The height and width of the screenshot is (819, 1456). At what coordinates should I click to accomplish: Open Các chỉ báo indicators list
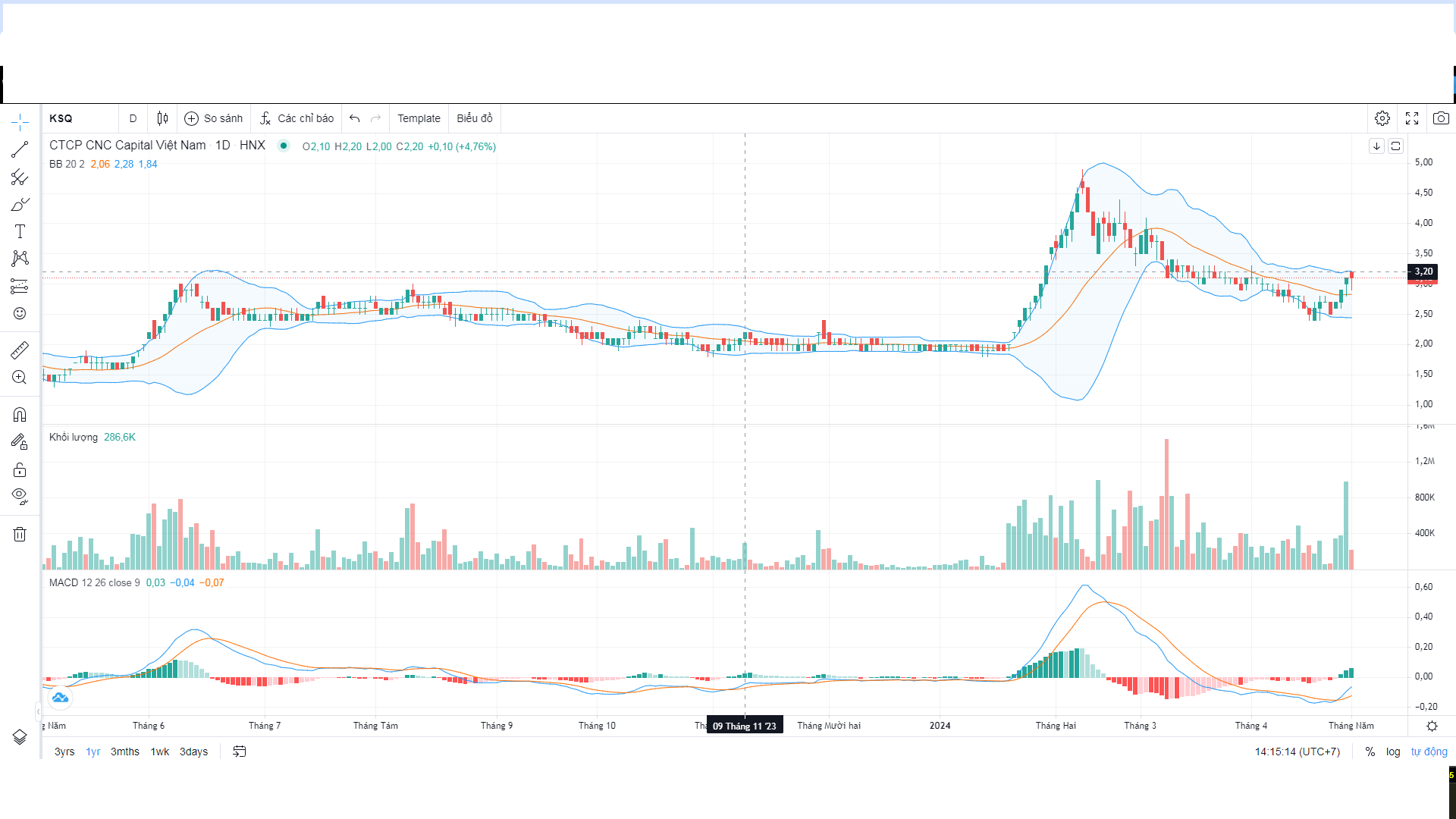click(297, 118)
